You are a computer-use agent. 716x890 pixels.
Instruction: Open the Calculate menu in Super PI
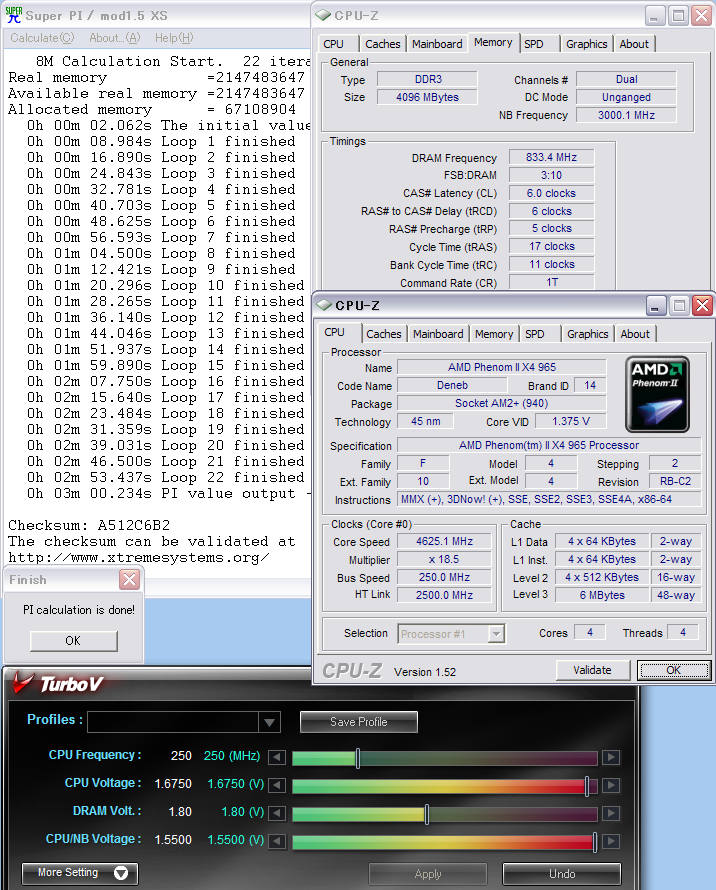[42, 38]
